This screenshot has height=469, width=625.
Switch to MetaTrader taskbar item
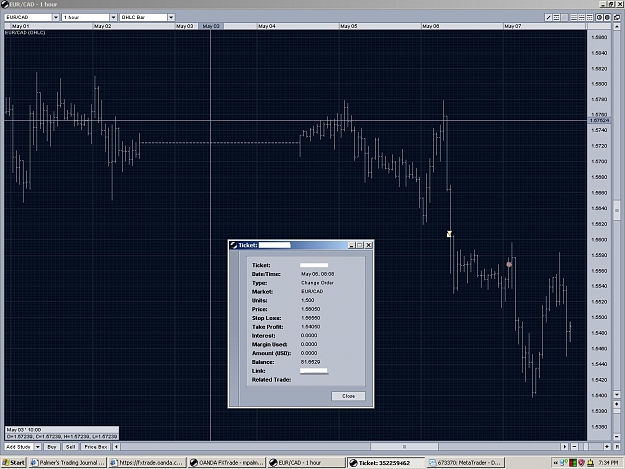pos(465,463)
